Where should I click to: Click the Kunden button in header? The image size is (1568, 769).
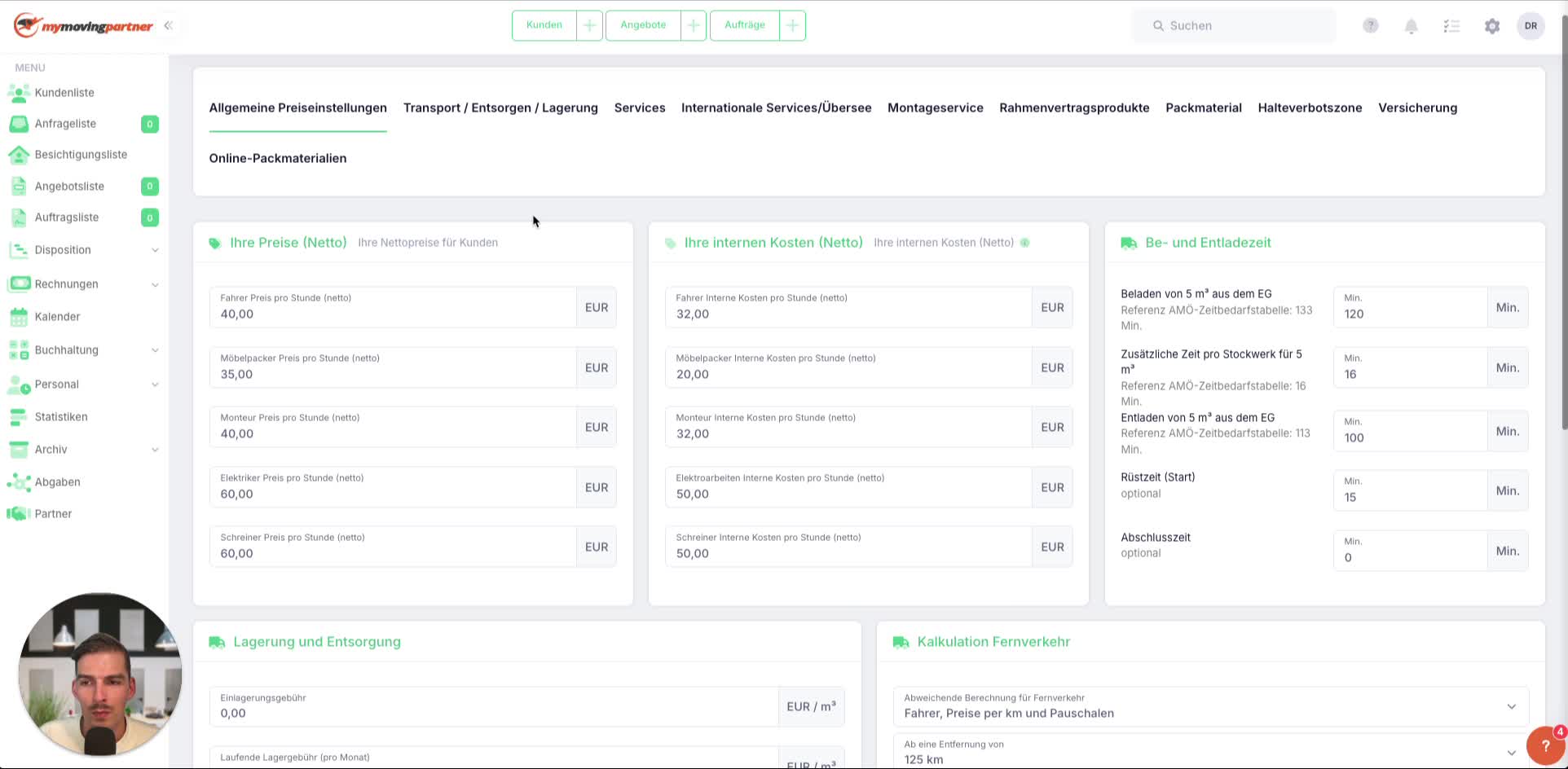point(544,25)
